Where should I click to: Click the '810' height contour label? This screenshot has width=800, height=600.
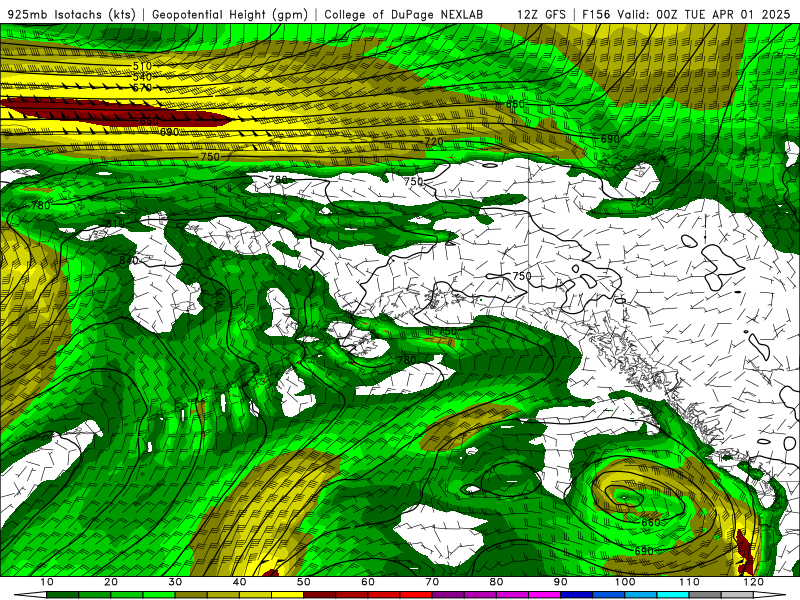(115, 223)
